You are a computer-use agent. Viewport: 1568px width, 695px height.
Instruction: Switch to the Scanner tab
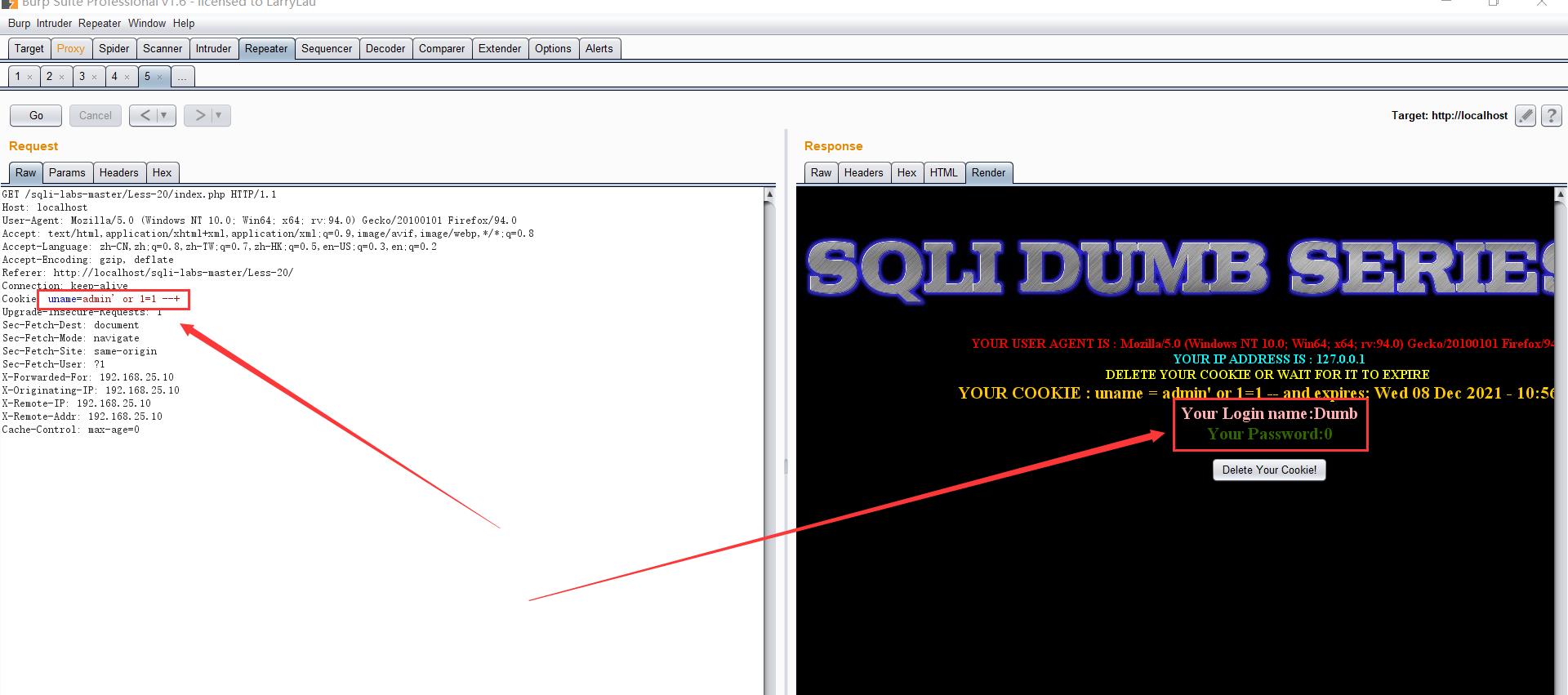(x=163, y=49)
